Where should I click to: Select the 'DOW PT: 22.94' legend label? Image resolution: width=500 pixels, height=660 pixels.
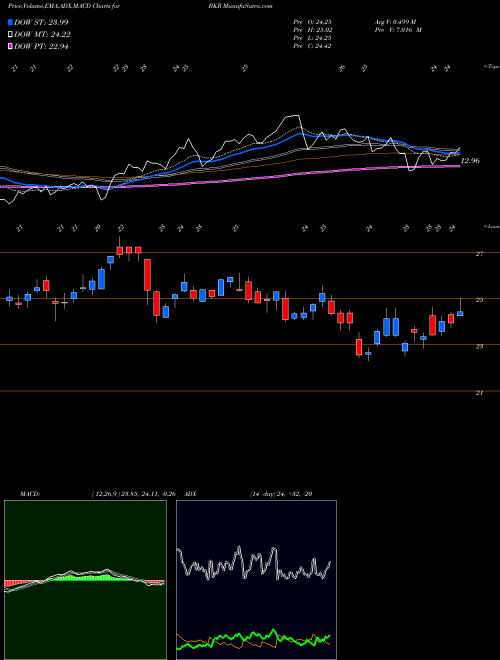click(41, 46)
